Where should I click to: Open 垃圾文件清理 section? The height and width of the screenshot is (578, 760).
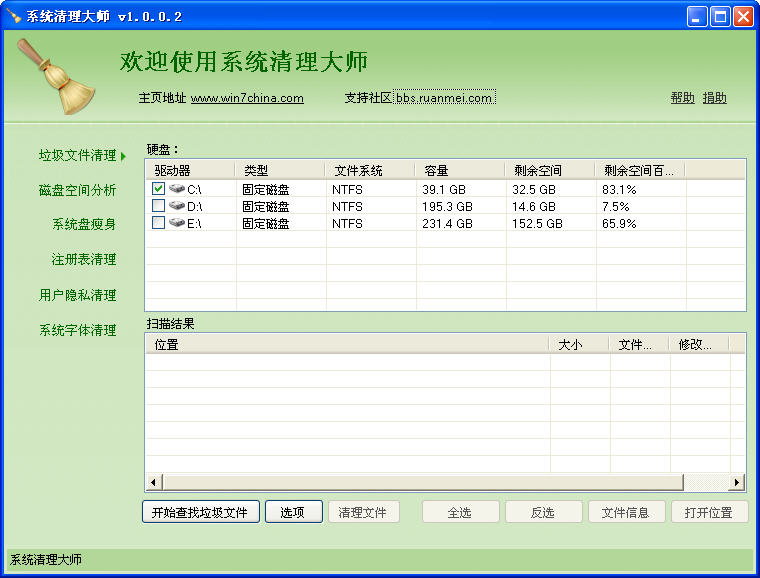tap(77, 155)
